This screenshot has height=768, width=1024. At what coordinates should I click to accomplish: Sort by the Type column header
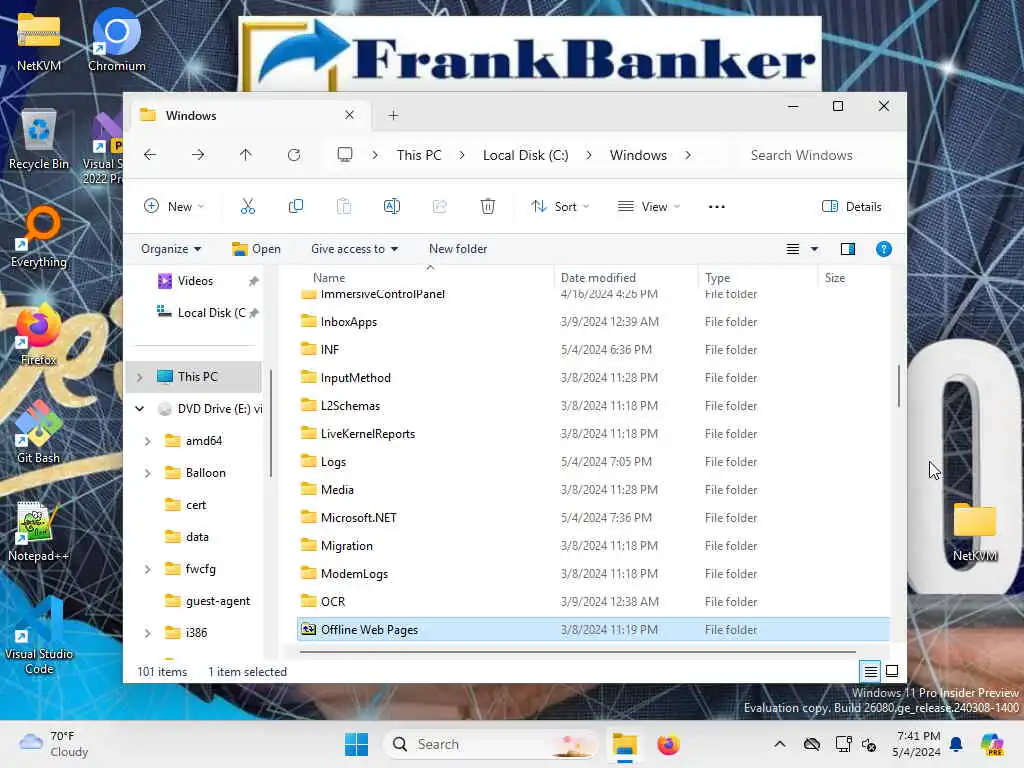(x=717, y=278)
